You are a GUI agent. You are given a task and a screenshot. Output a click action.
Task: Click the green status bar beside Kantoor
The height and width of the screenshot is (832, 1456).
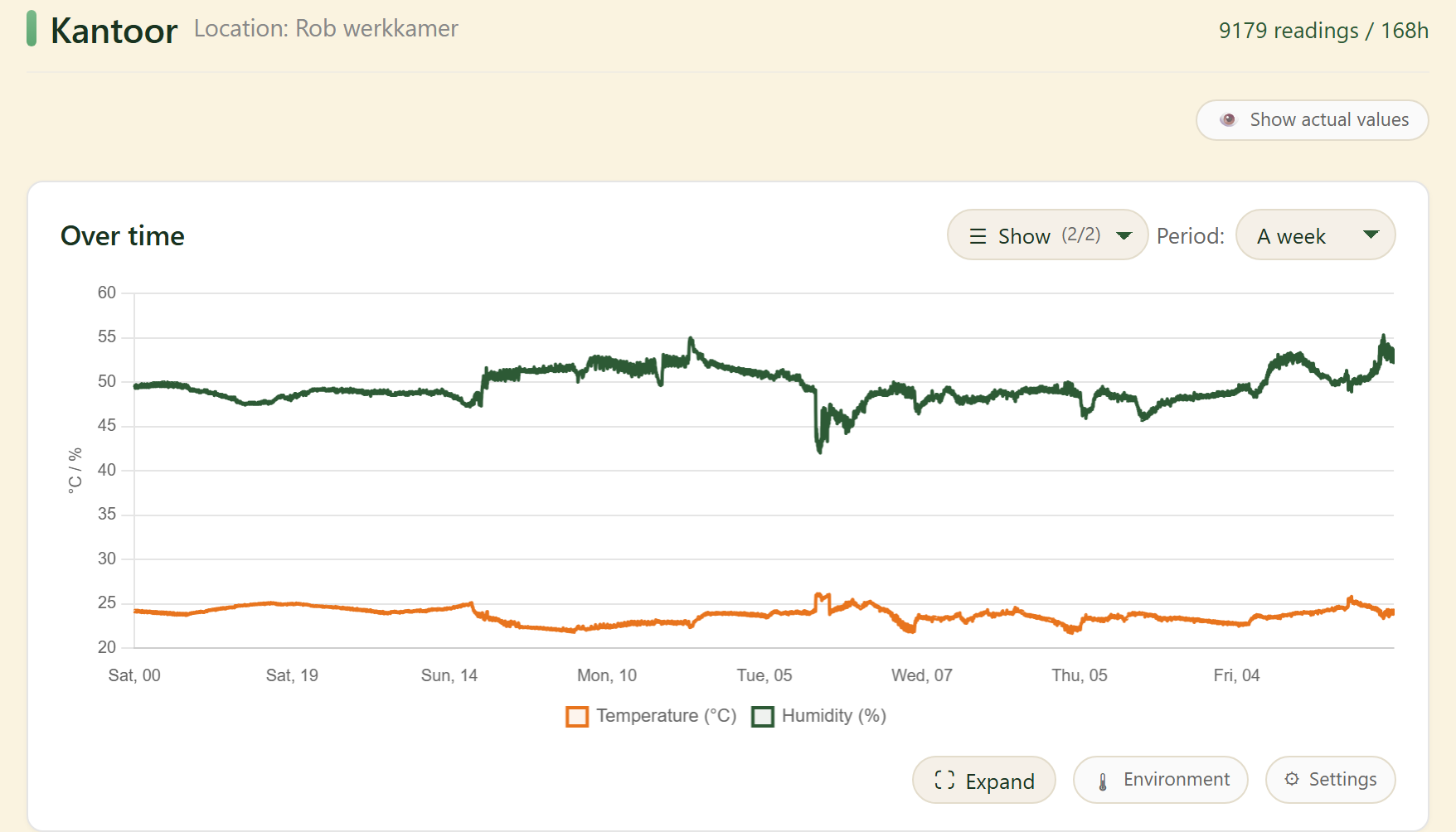[x=32, y=28]
